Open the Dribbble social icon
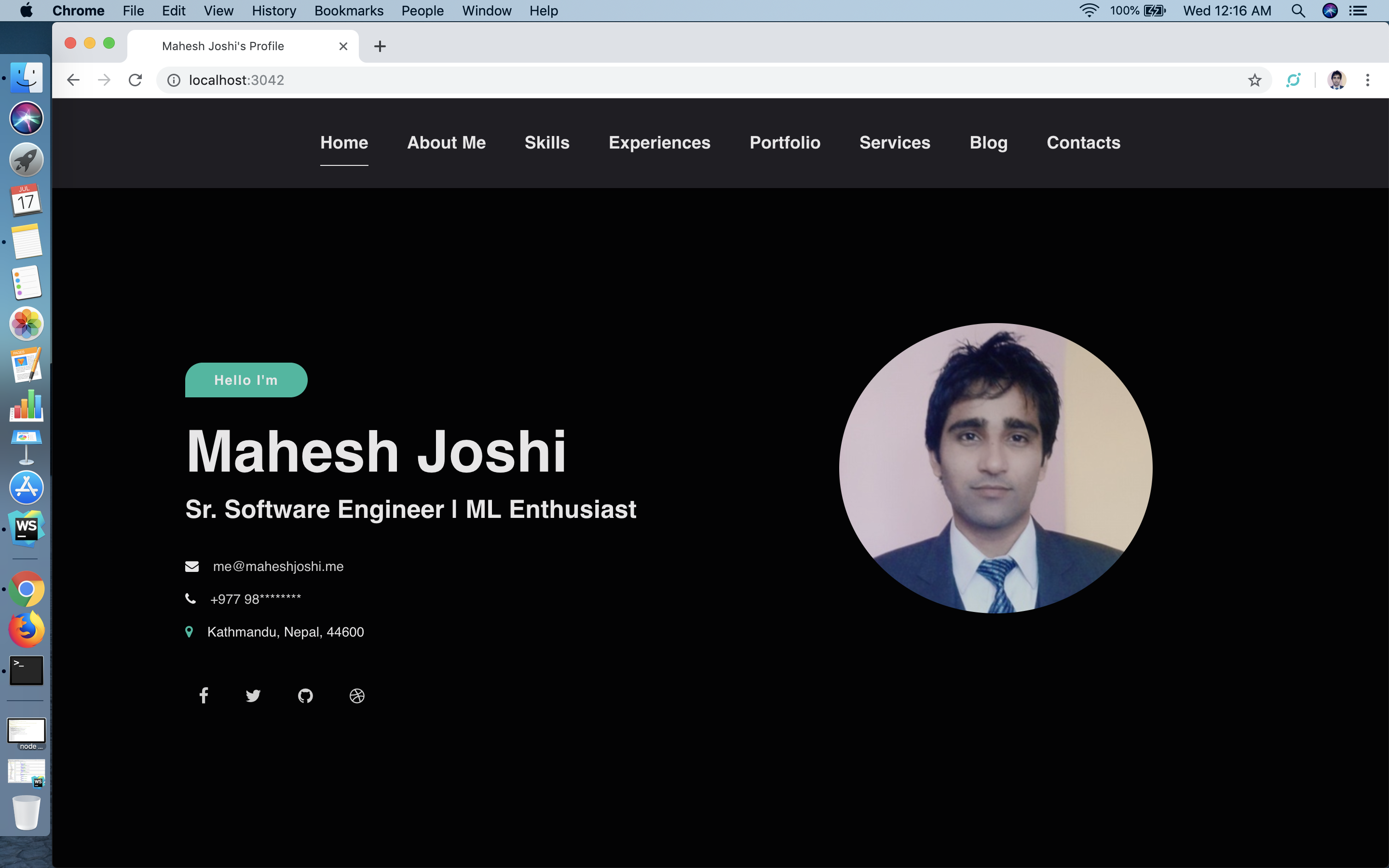The height and width of the screenshot is (868, 1389). pyautogui.click(x=357, y=696)
